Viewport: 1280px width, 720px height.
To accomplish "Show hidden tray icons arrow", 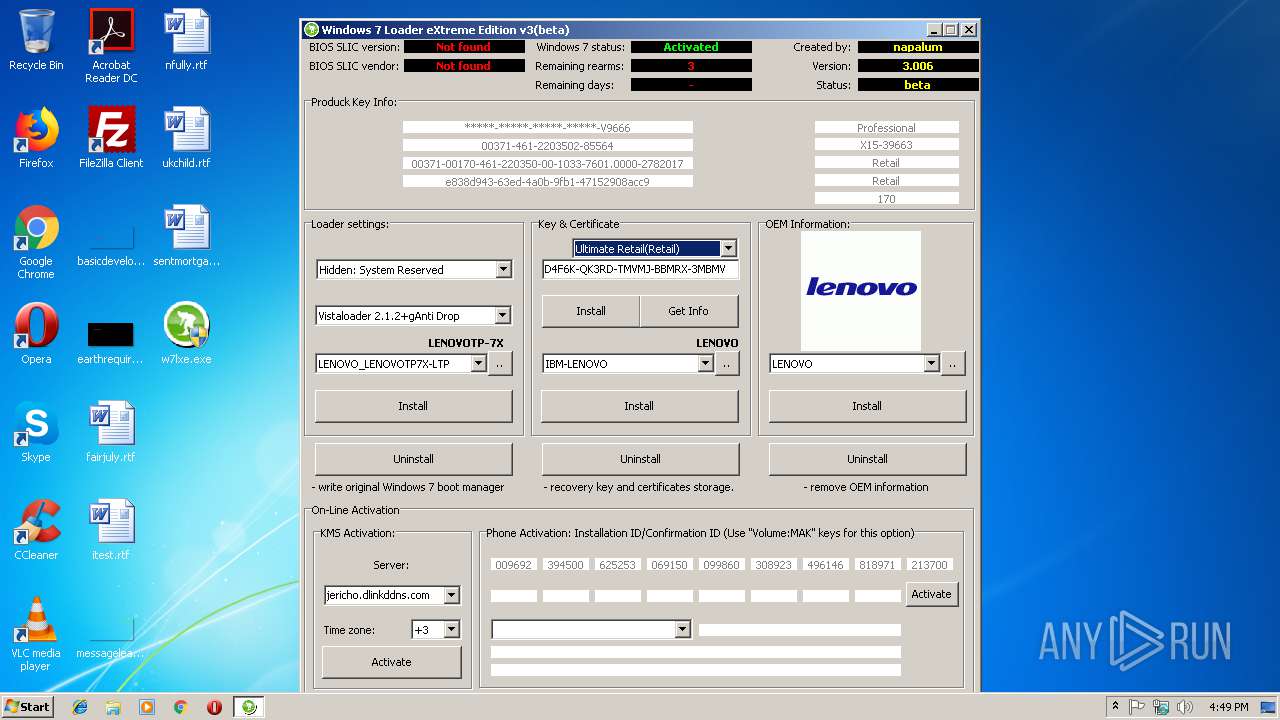I will [1115, 707].
